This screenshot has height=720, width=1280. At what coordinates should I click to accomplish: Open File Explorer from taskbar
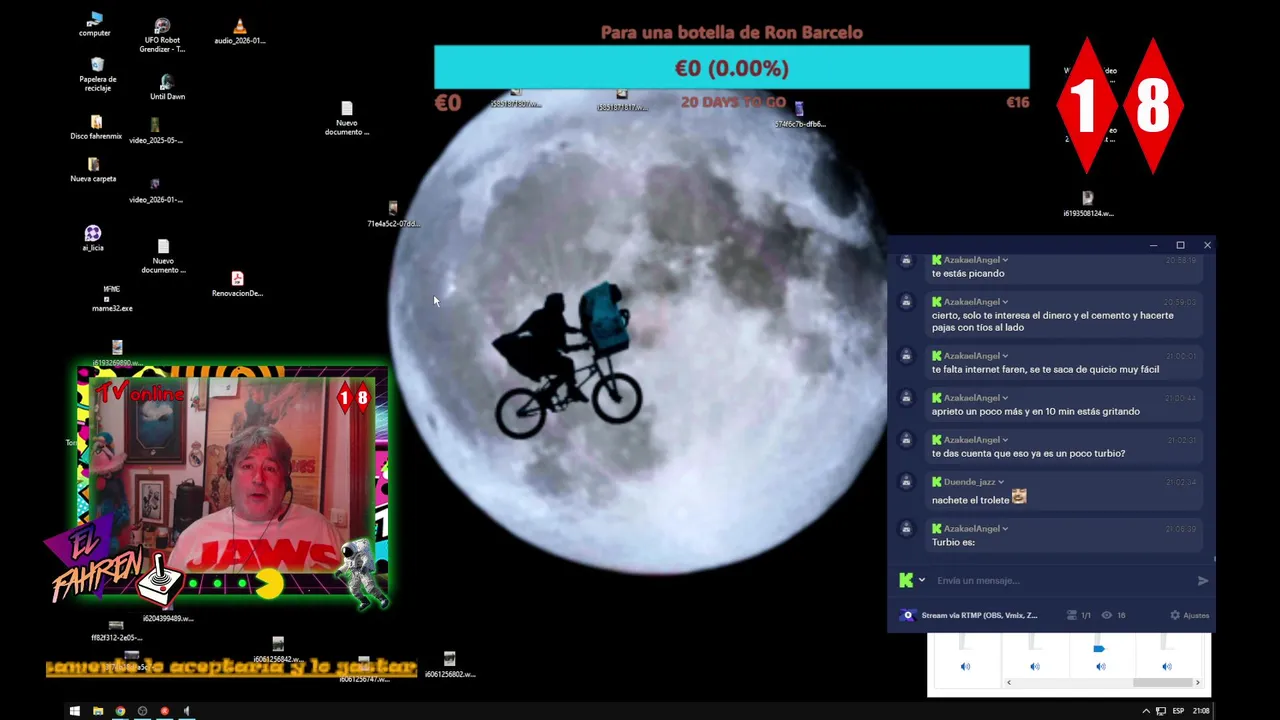coord(98,711)
